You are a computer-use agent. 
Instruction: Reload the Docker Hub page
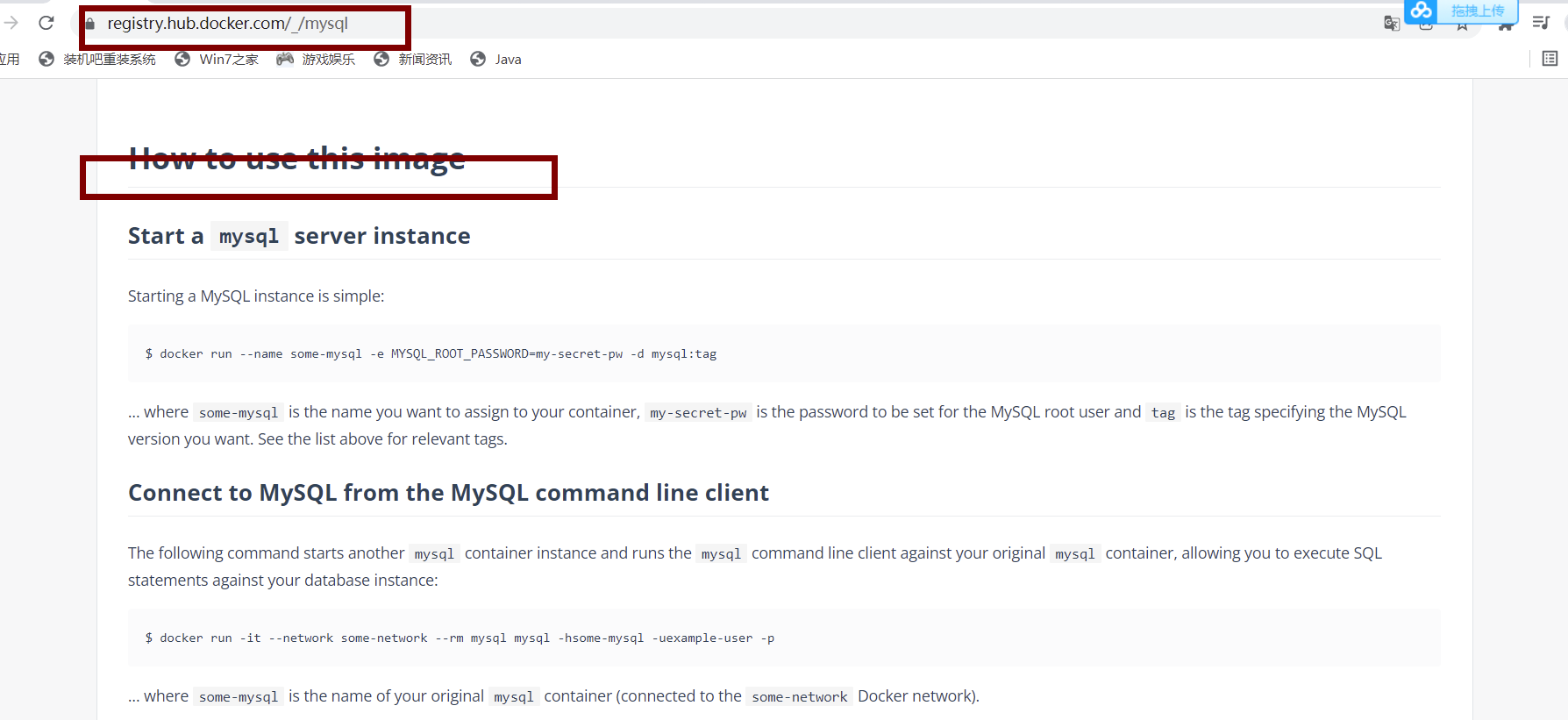coord(46,23)
